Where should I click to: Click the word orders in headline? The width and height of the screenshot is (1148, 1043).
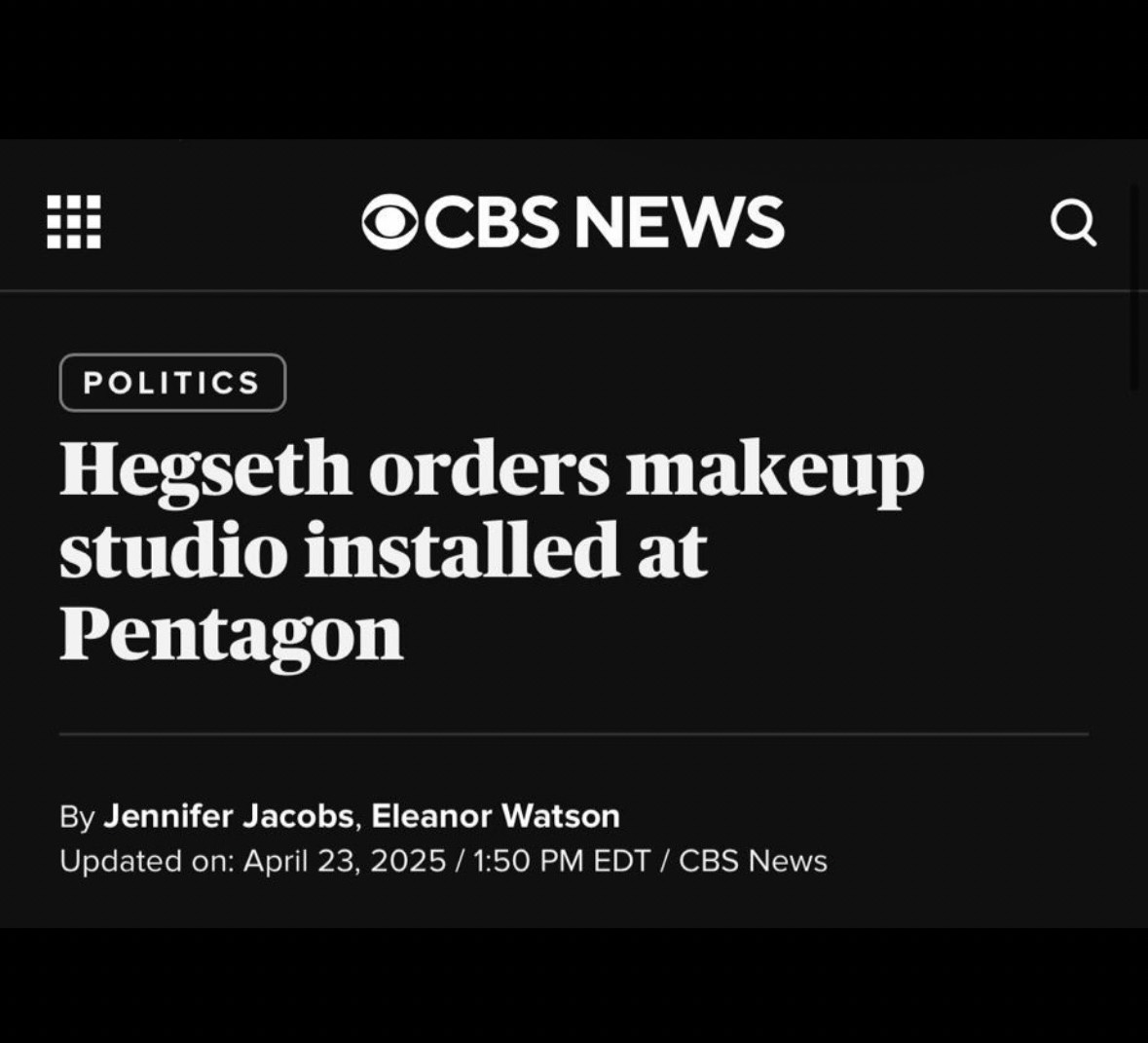pyautogui.click(x=489, y=469)
